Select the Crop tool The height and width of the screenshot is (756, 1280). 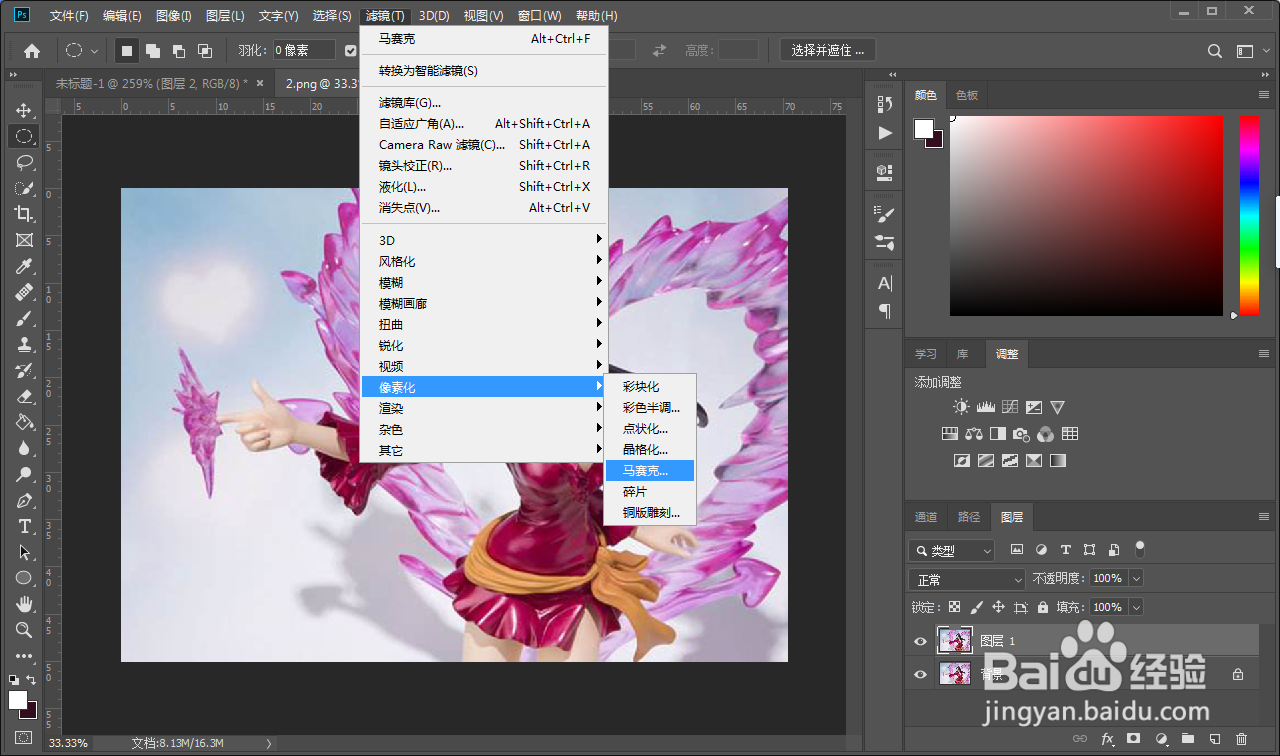click(24, 214)
